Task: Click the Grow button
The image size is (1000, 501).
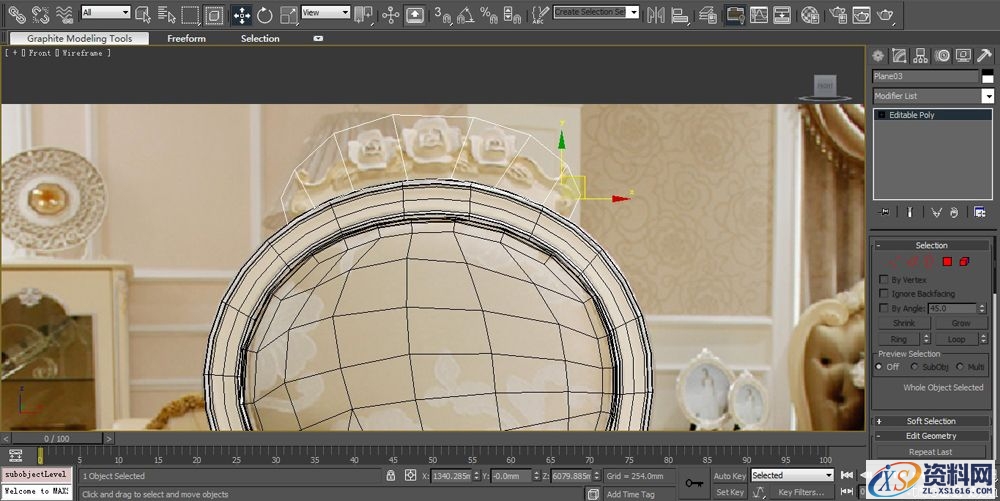Action: click(960, 323)
